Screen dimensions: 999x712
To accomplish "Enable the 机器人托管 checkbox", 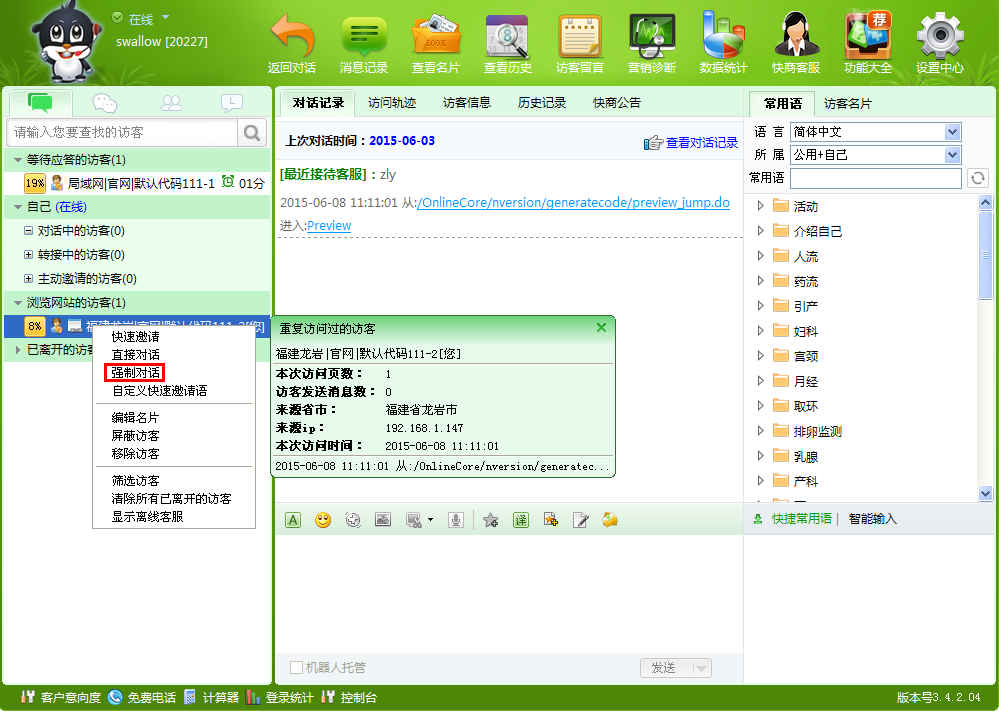I will (x=296, y=668).
